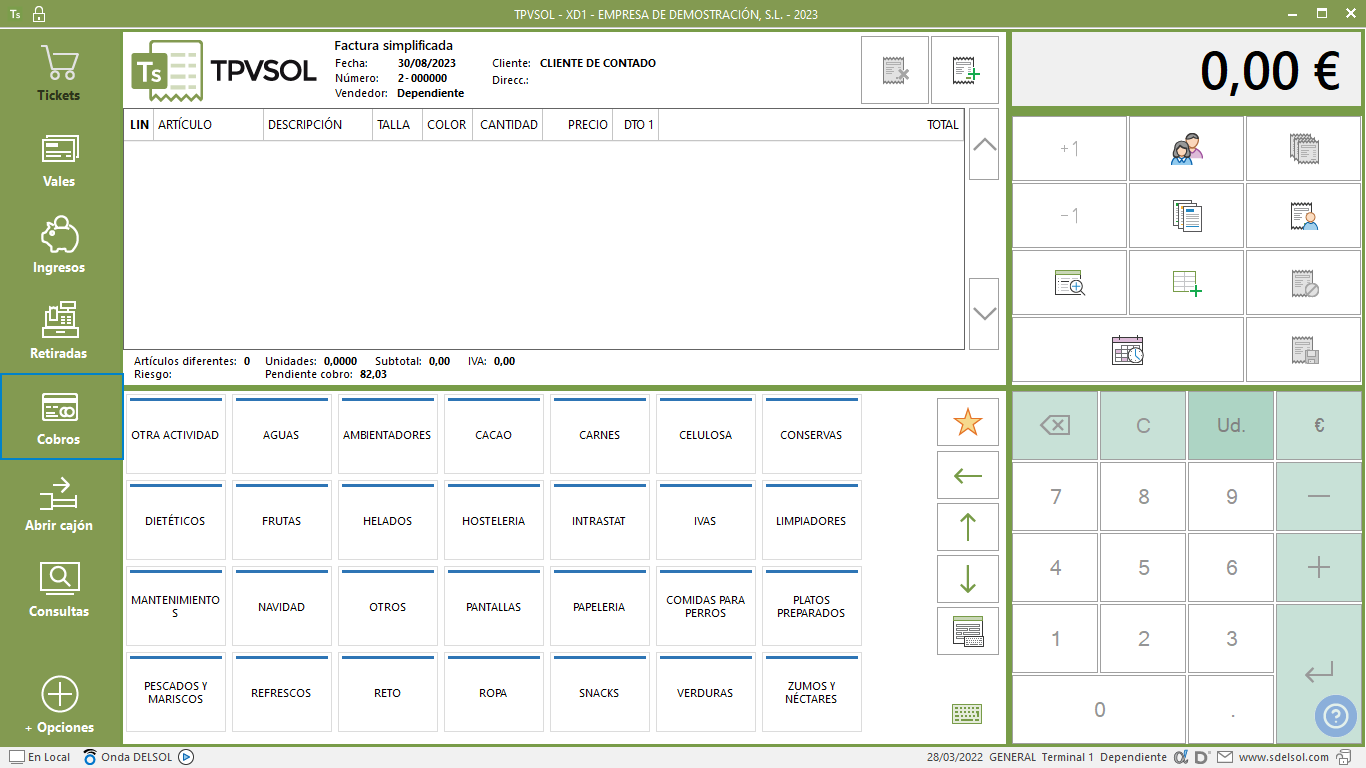Click the up arrow category navigation

tap(968, 527)
